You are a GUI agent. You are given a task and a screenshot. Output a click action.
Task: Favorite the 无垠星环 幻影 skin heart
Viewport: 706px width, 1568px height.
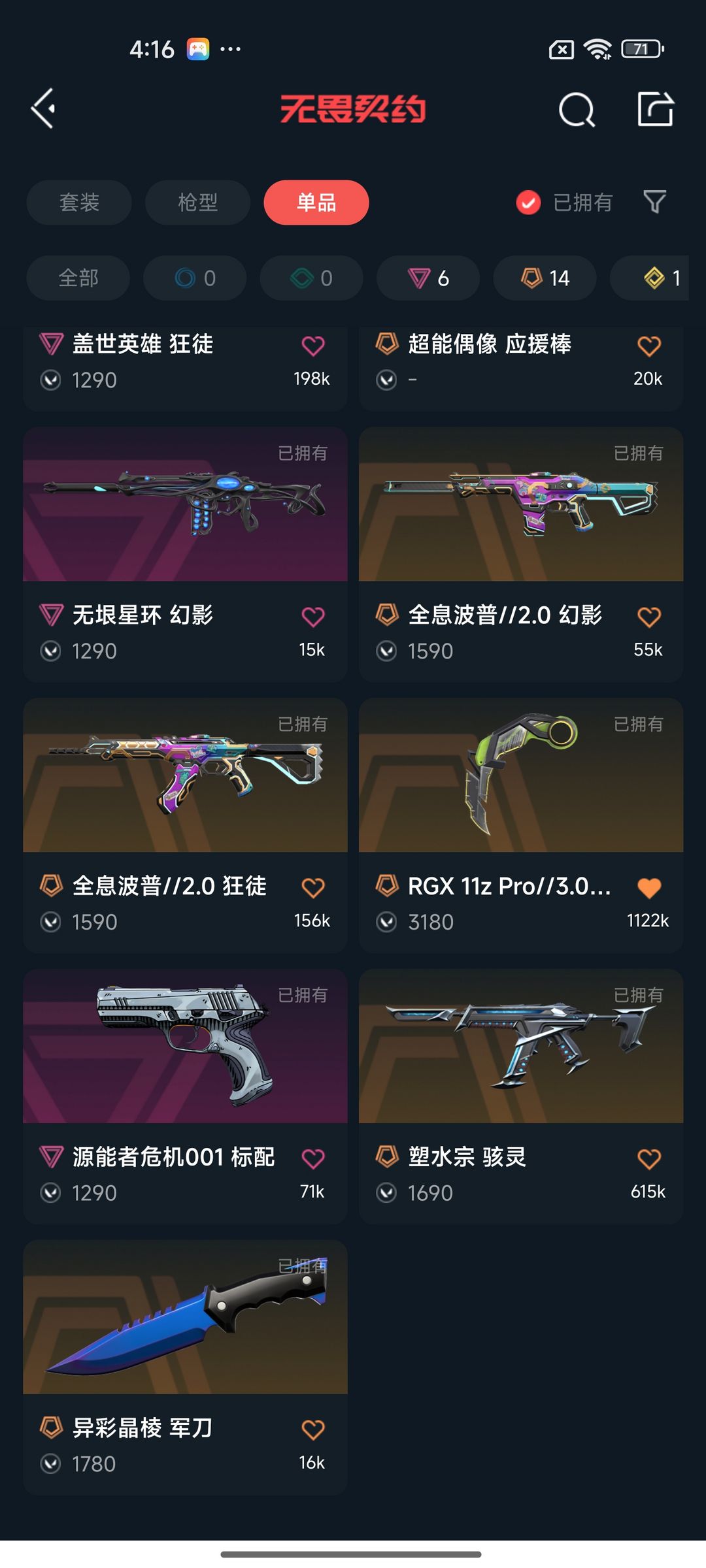pos(313,617)
